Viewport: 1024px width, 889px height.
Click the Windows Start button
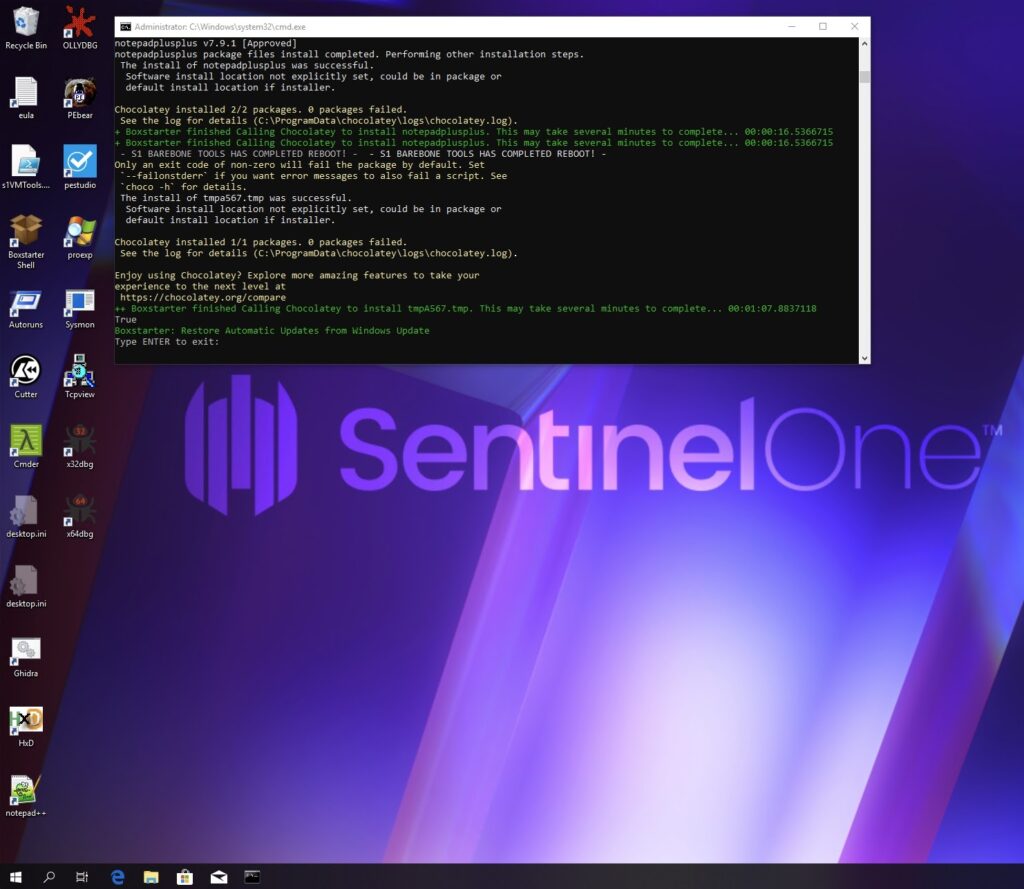(x=16, y=877)
